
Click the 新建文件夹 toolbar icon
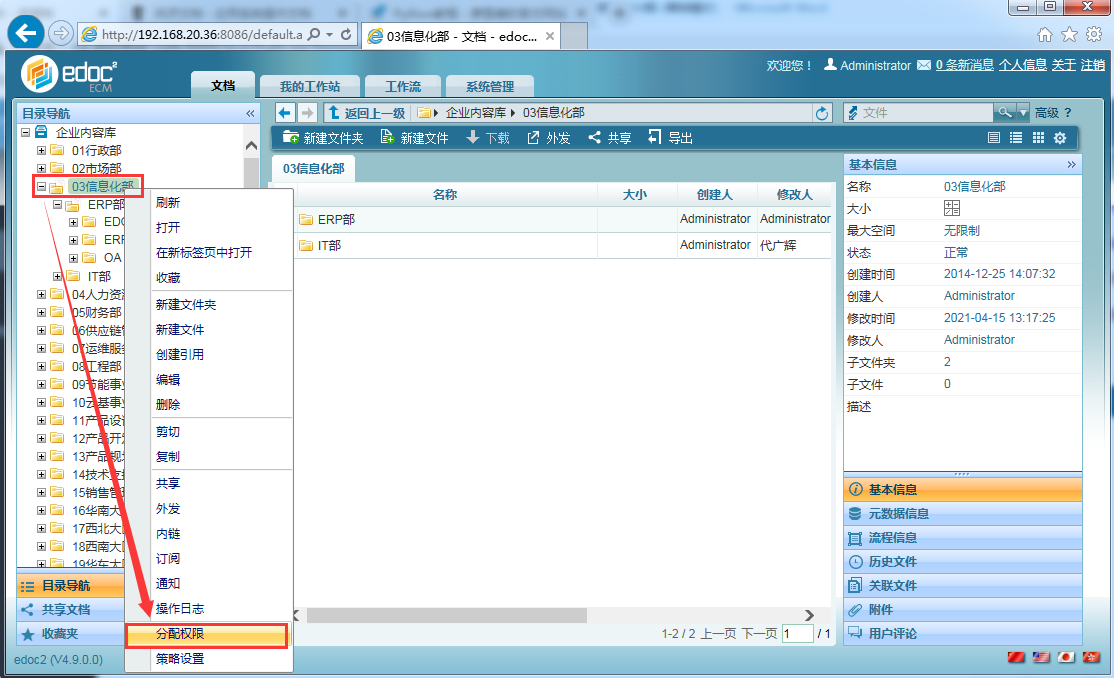point(291,138)
